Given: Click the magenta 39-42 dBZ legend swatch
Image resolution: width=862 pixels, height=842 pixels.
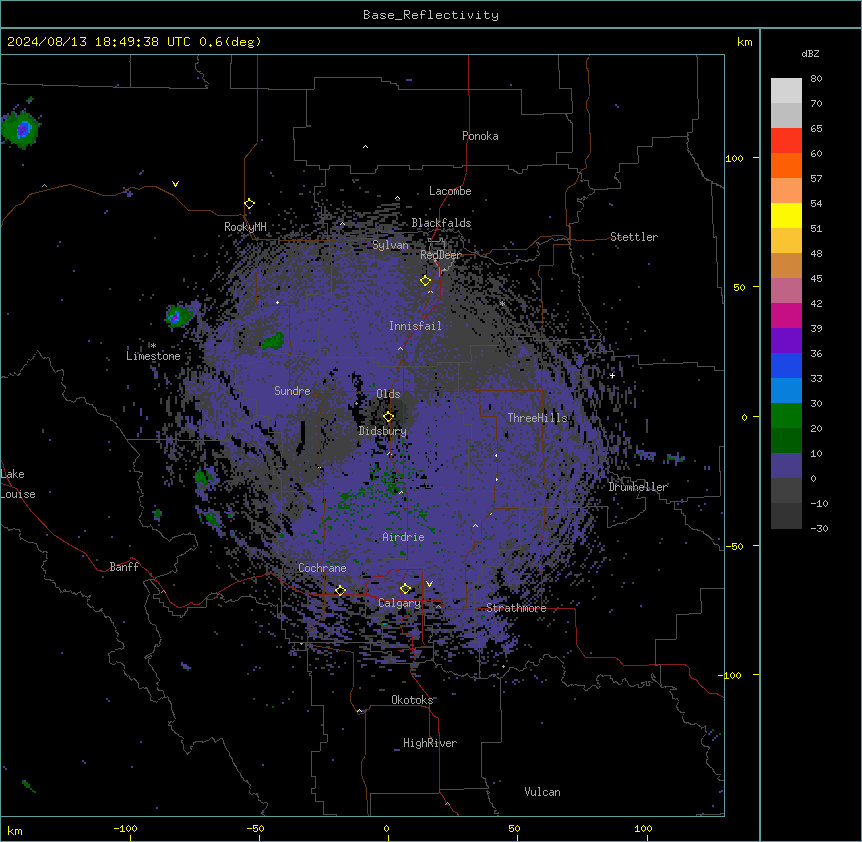Looking at the screenshot, I should click(x=786, y=315).
